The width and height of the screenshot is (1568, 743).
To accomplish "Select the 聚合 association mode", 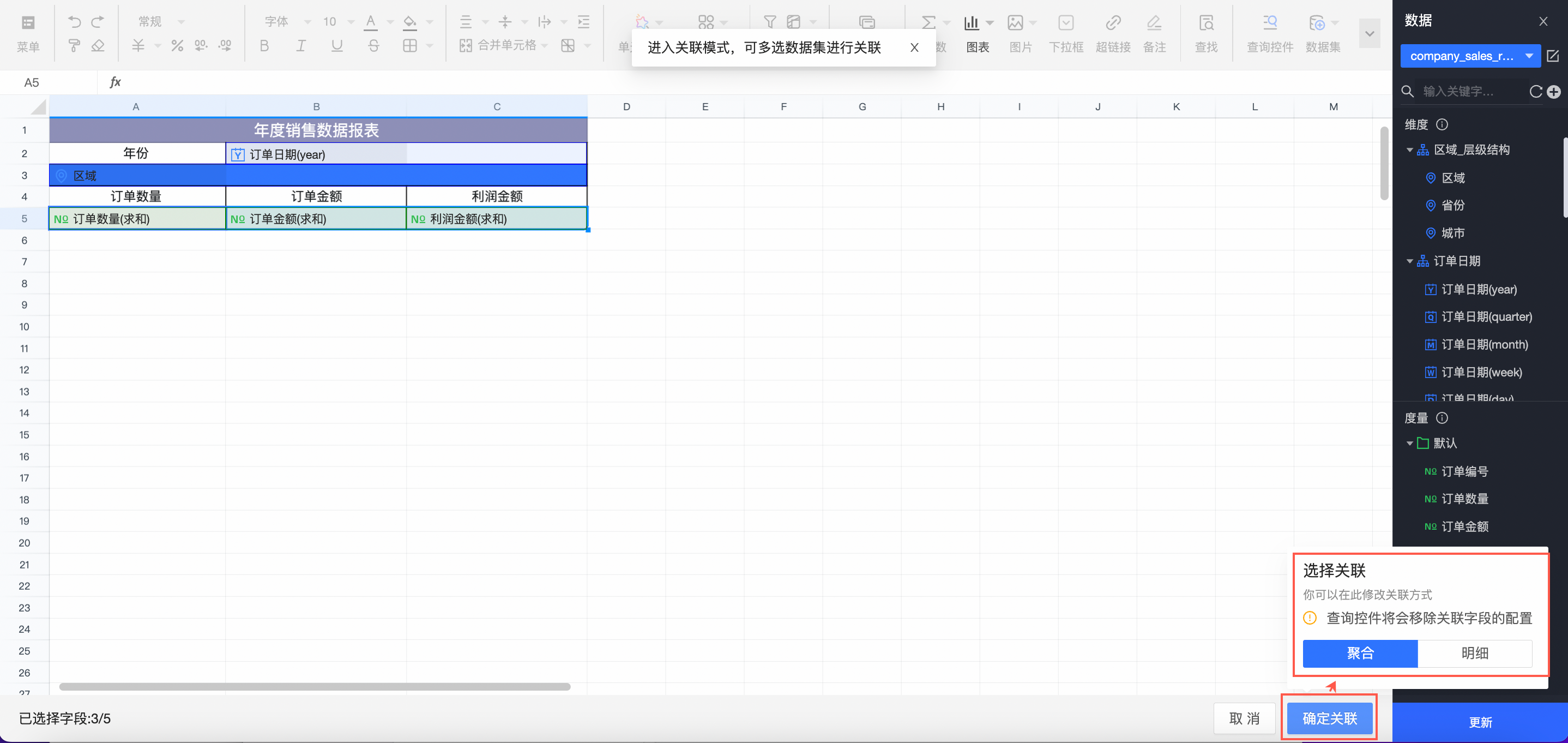I will click(x=1360, y=653).
